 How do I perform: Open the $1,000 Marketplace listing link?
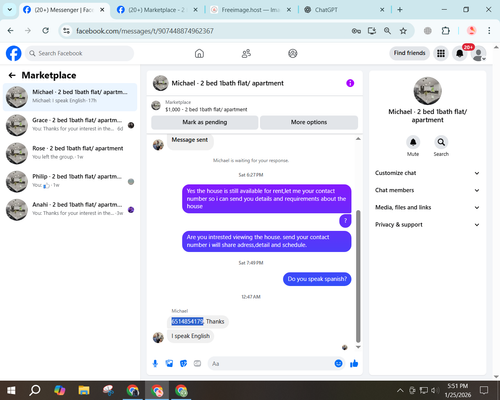[206, 109]
